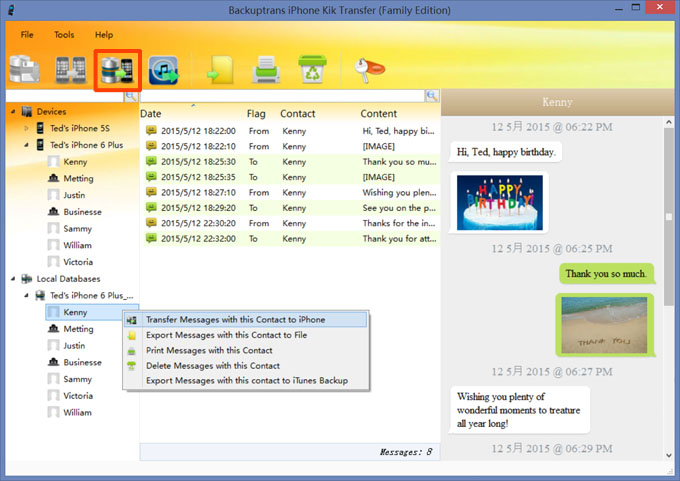Image resolution: width=680 pixels, height=481 pixels.
Task: Select Sammy under Local Databases
Action: coord(78,379)
